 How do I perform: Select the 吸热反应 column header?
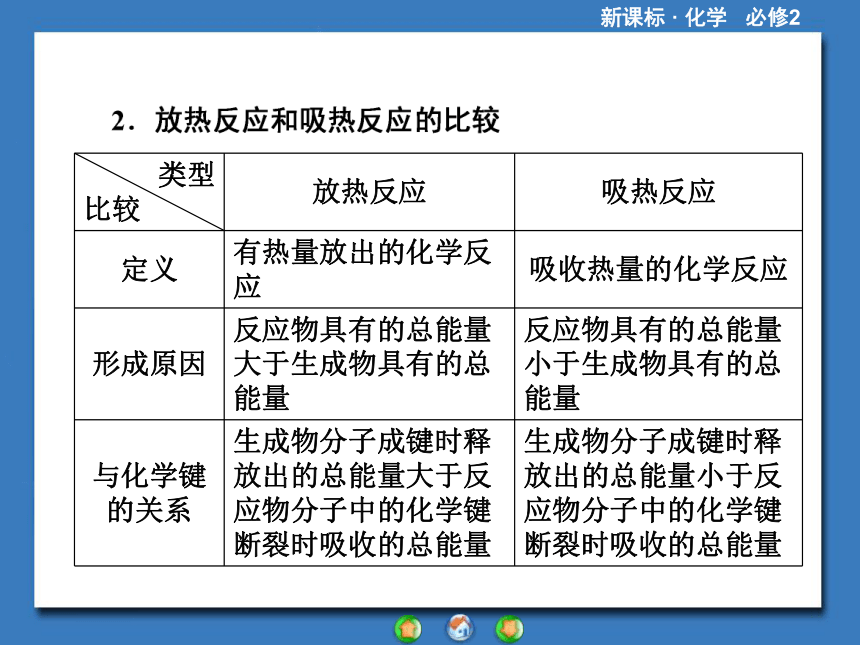[658, 192]
